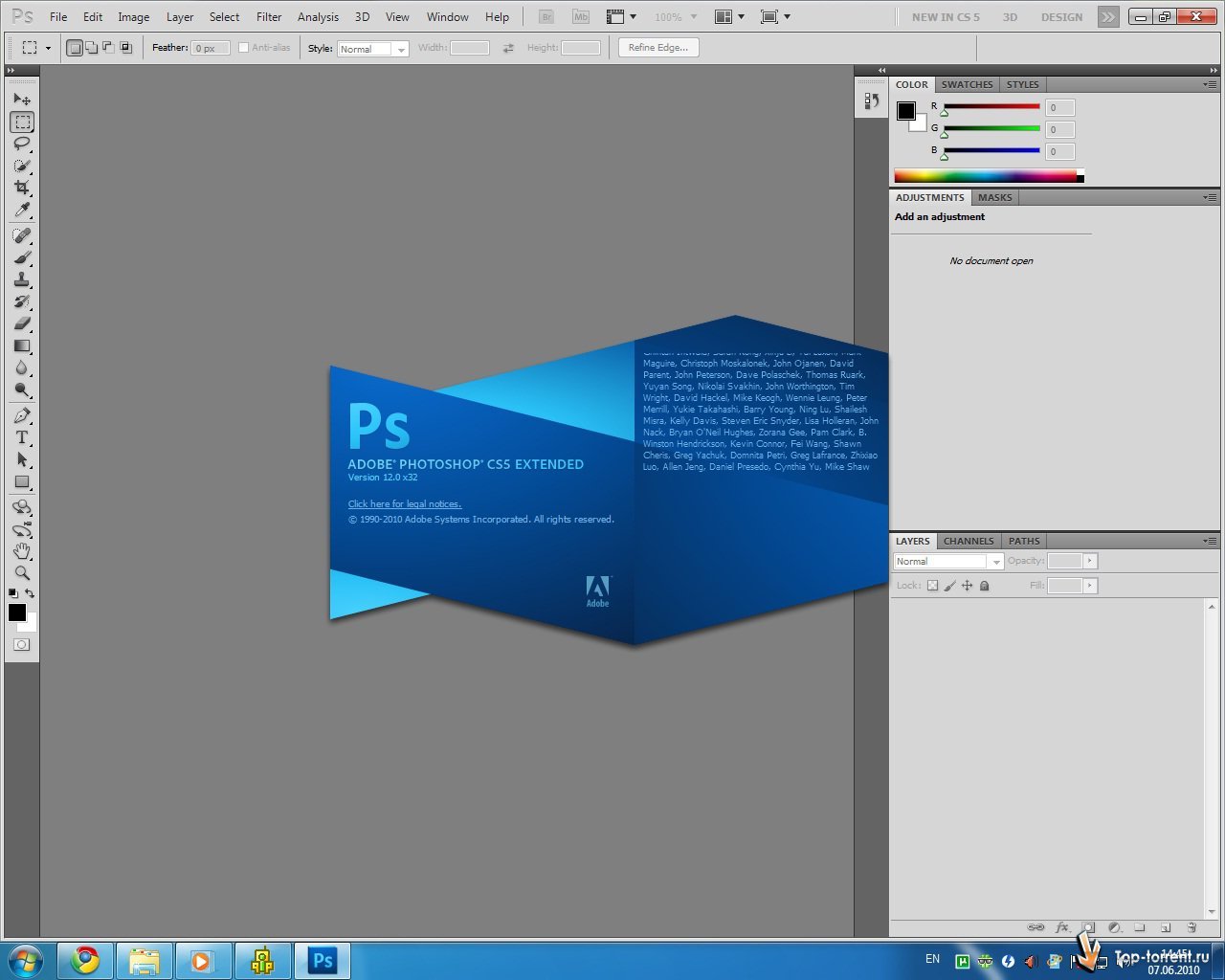The width and height of the screenshot is (1225, 980).
Task: Open the layer blend mode dropdown
Action: coord(948,562)
